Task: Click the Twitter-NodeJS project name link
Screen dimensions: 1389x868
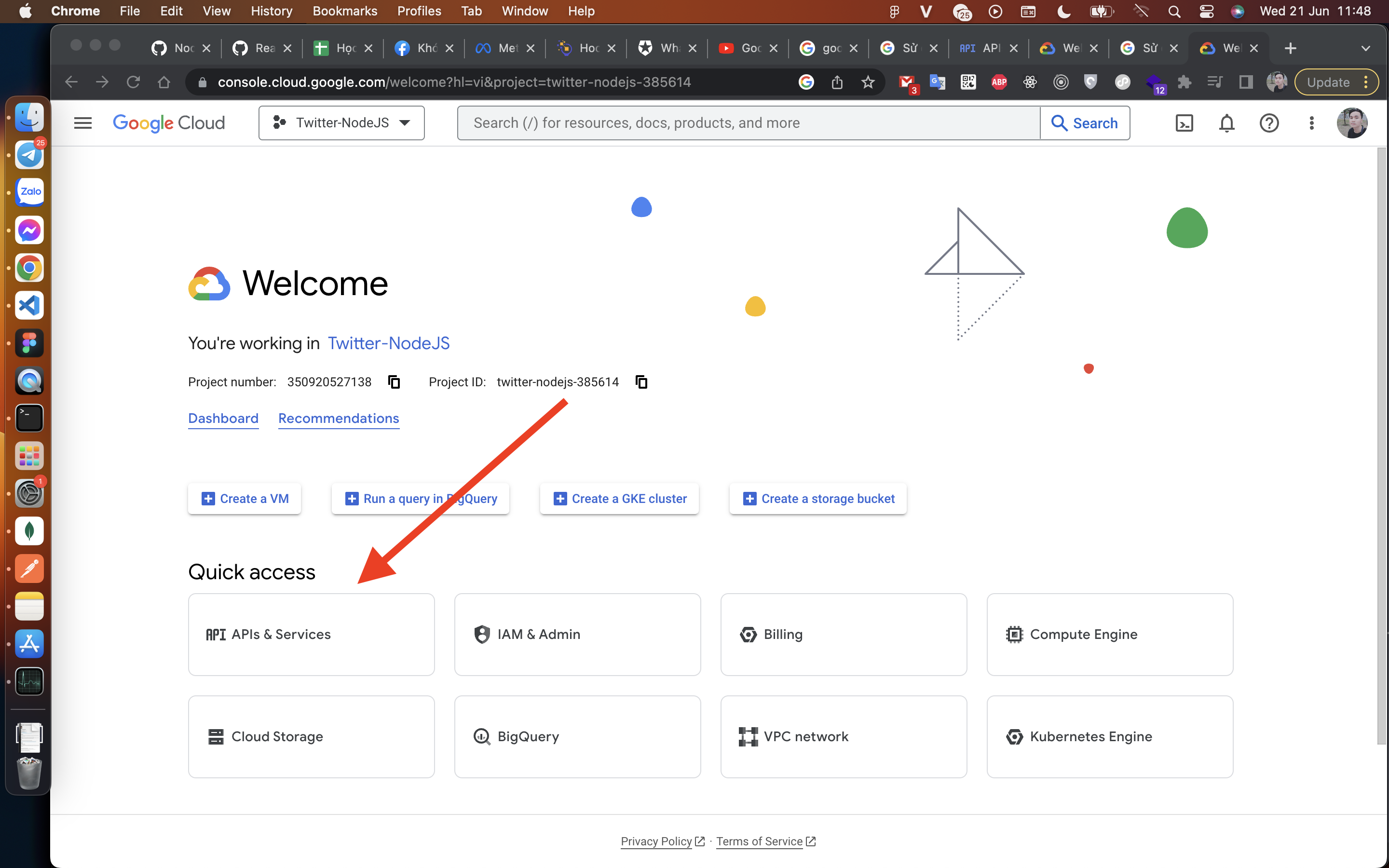Action: [x=389, y=343]
